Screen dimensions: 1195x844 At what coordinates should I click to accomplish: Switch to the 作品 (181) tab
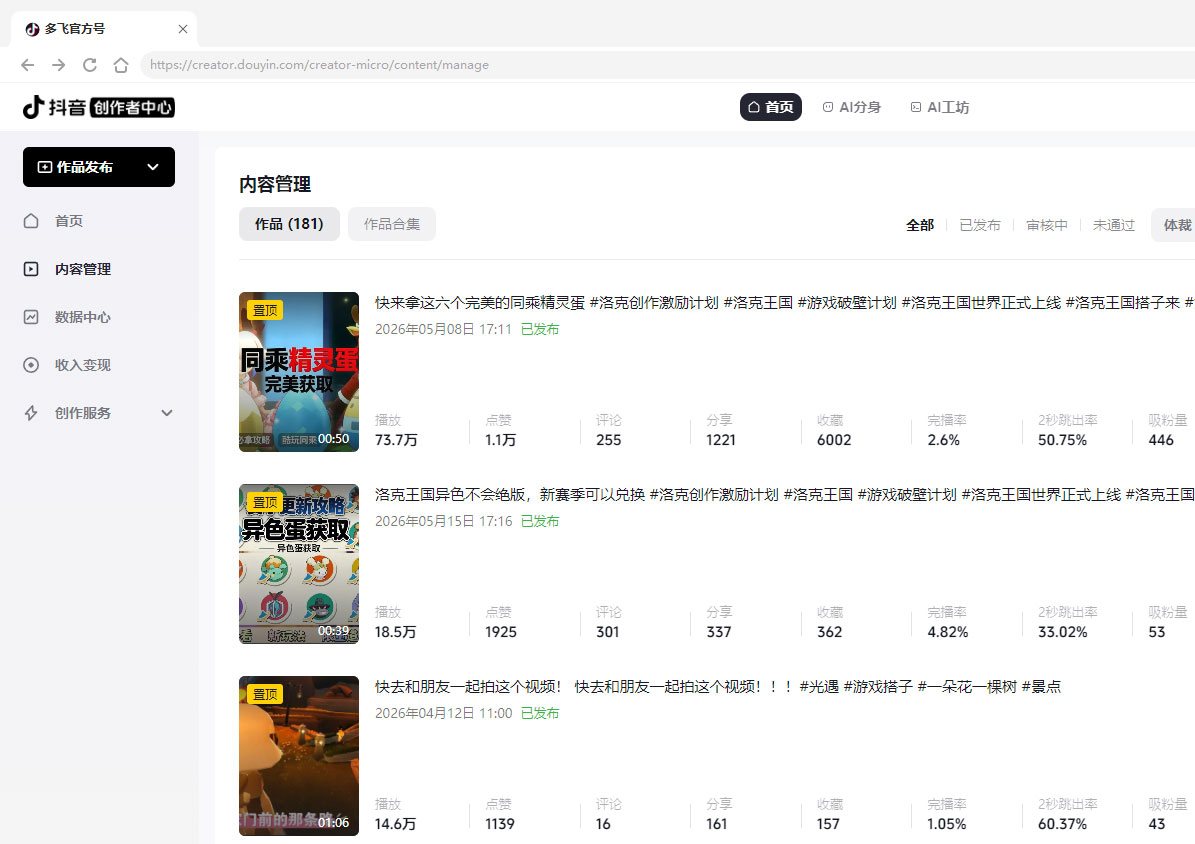(289, 224)
